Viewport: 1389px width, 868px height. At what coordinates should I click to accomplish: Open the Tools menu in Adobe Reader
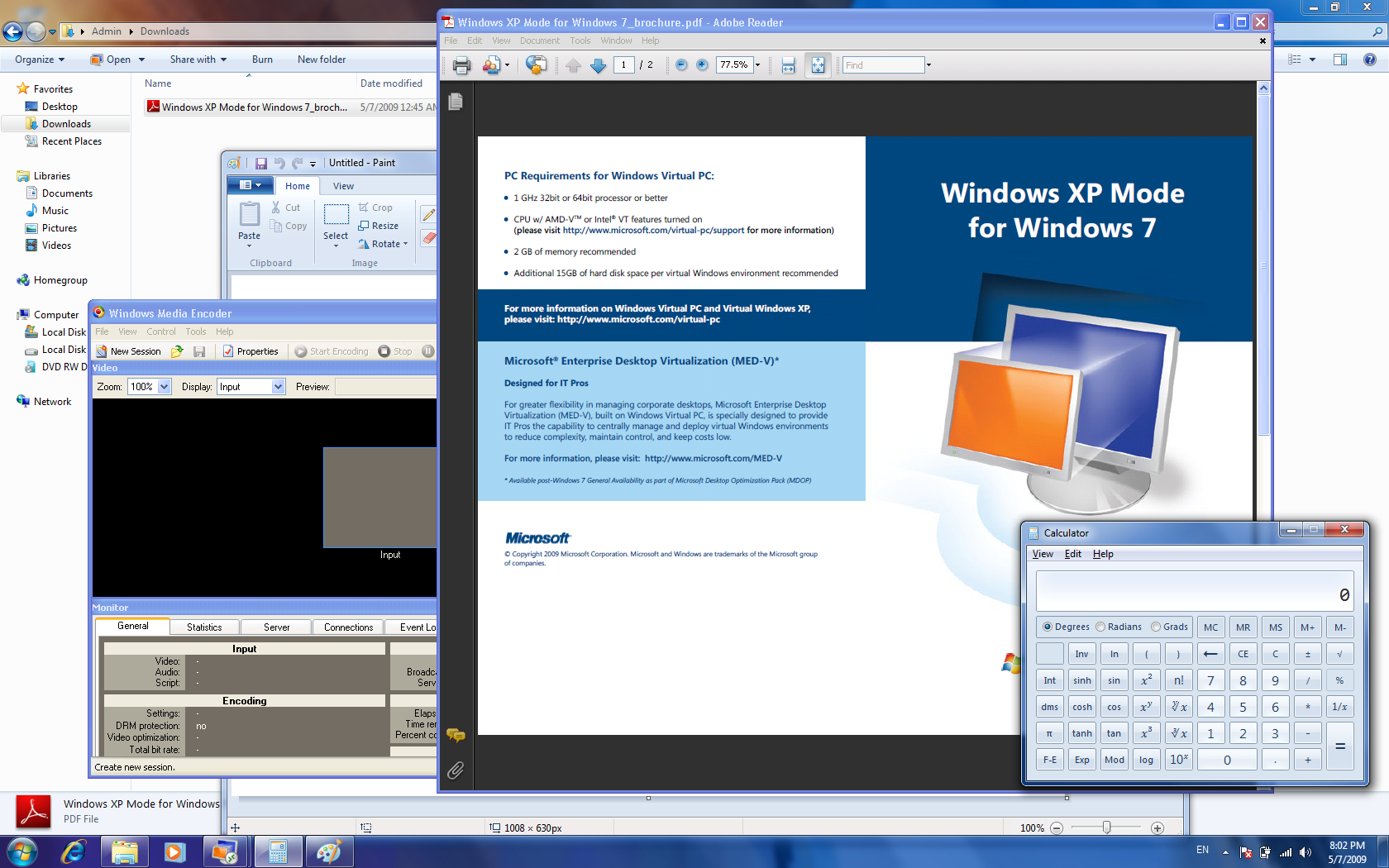(580, 41)
